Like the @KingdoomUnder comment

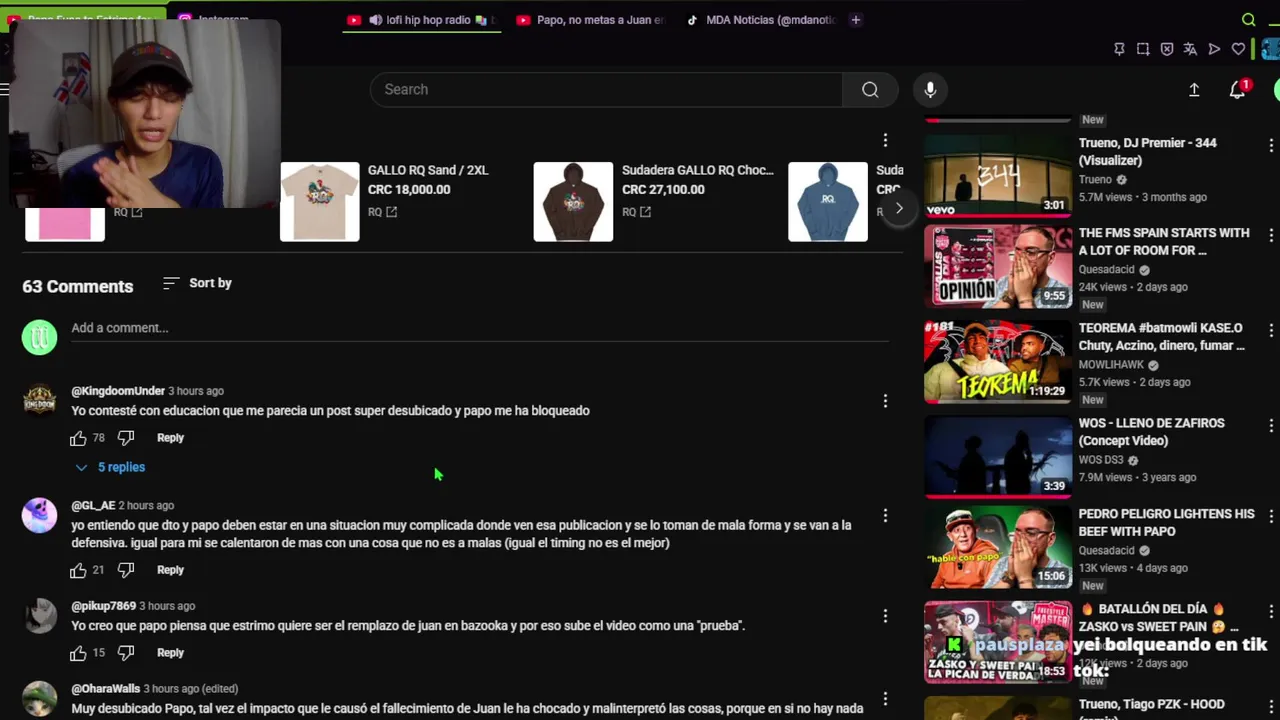tap(78, 438)
